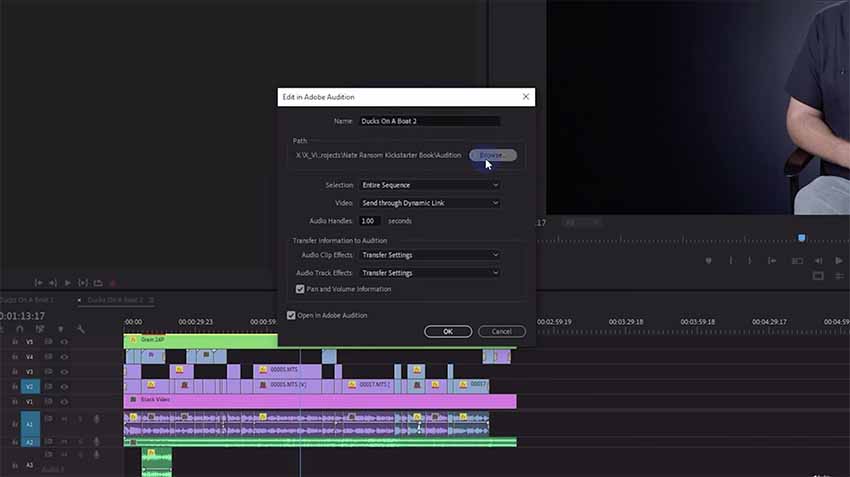Screen dimensions: 850x477
Task: Add marker from timeline tools row
Action: tap(60, 329)
